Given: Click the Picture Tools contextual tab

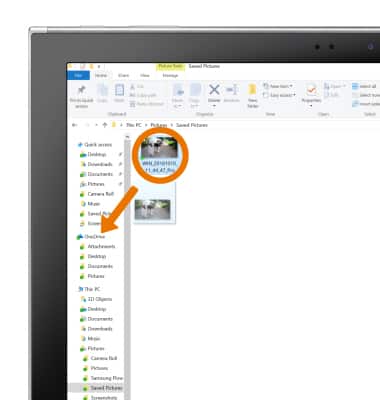Looking at the screenshot, I should coord(170,66).
